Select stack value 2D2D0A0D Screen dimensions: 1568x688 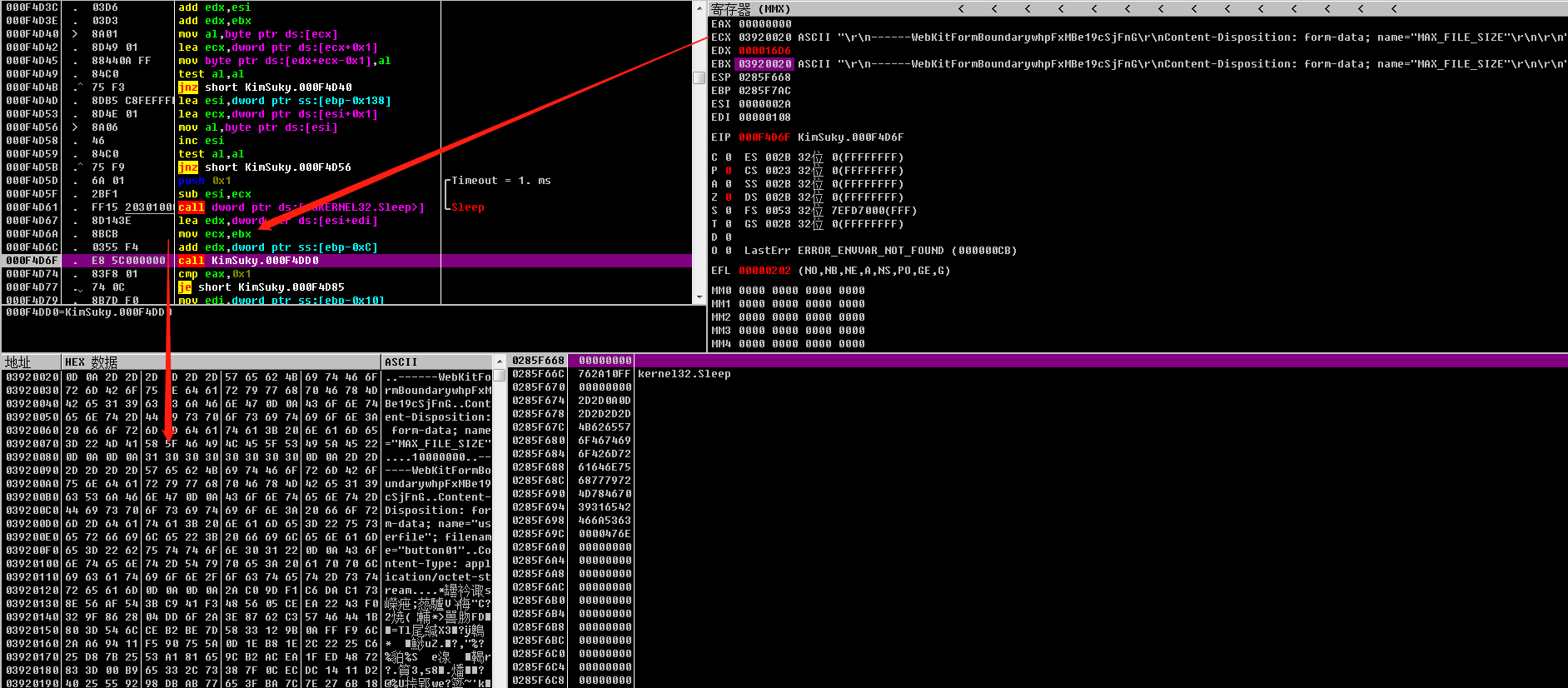point(605,401)
